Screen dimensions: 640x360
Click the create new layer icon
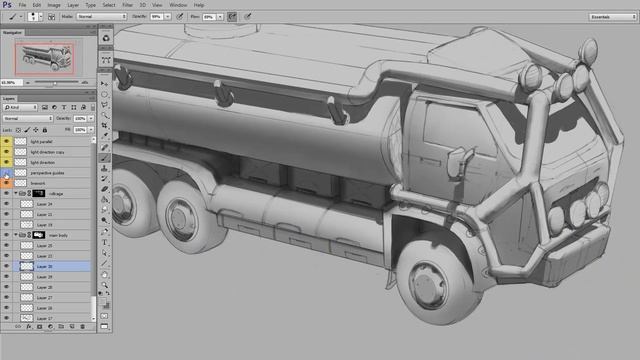tap(72, 327)
